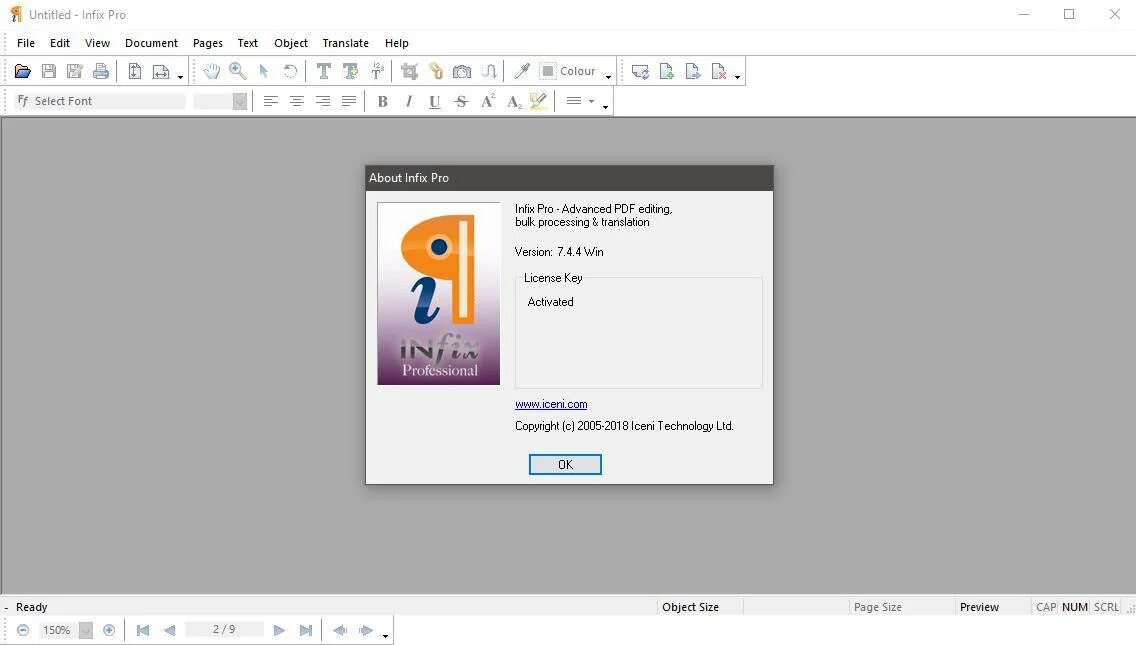Image resolution: width=1136 pixels, height=645 pixels.
Task: Click the Save As icon with pencil
Action: [75, 71]
